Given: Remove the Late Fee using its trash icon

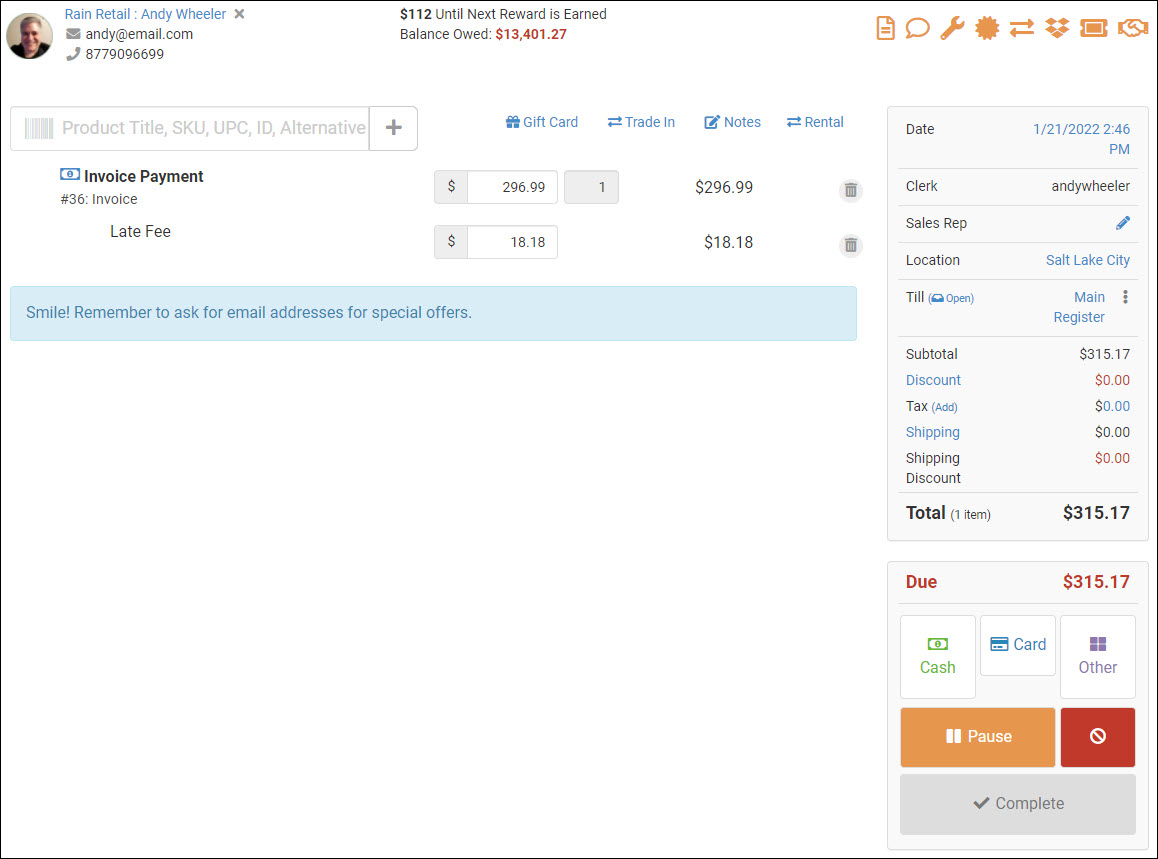Looking at the screenshot, I should coord(851,245).
